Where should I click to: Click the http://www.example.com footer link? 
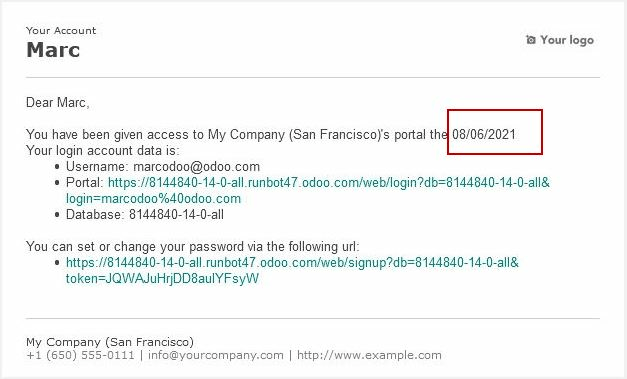tap(369, 355)
